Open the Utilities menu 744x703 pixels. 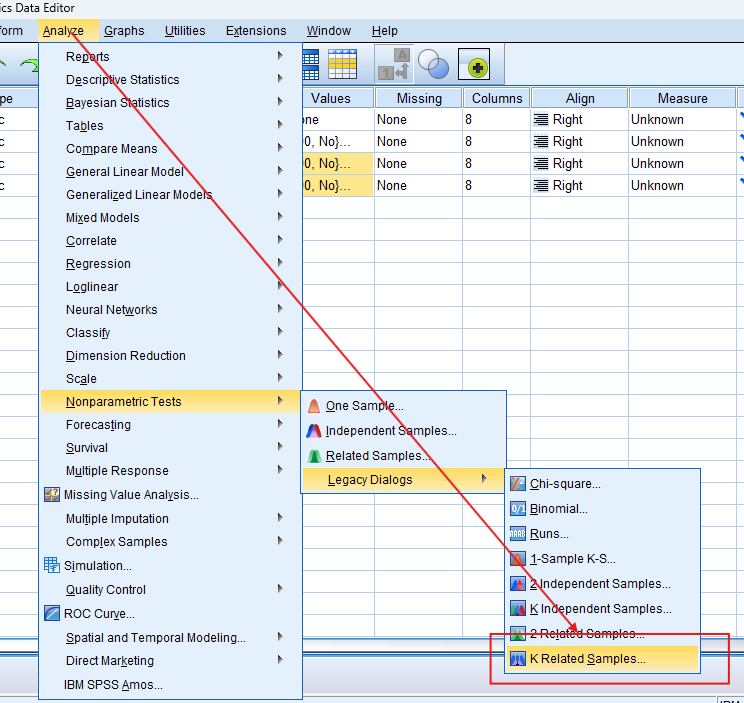point(185,31)
